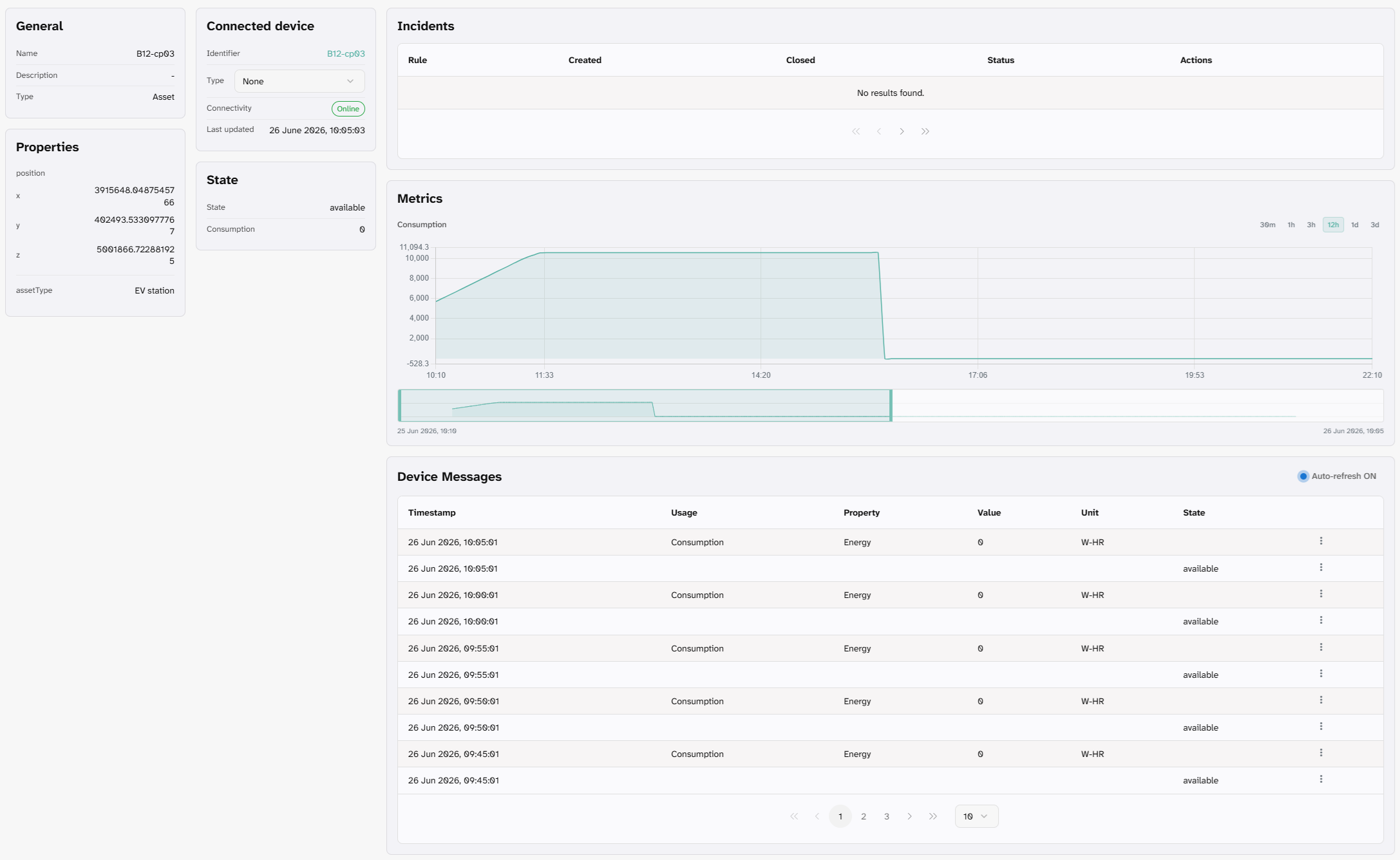Open row menu for 09:45:01 Consumption message

(x=1321, y=753)
